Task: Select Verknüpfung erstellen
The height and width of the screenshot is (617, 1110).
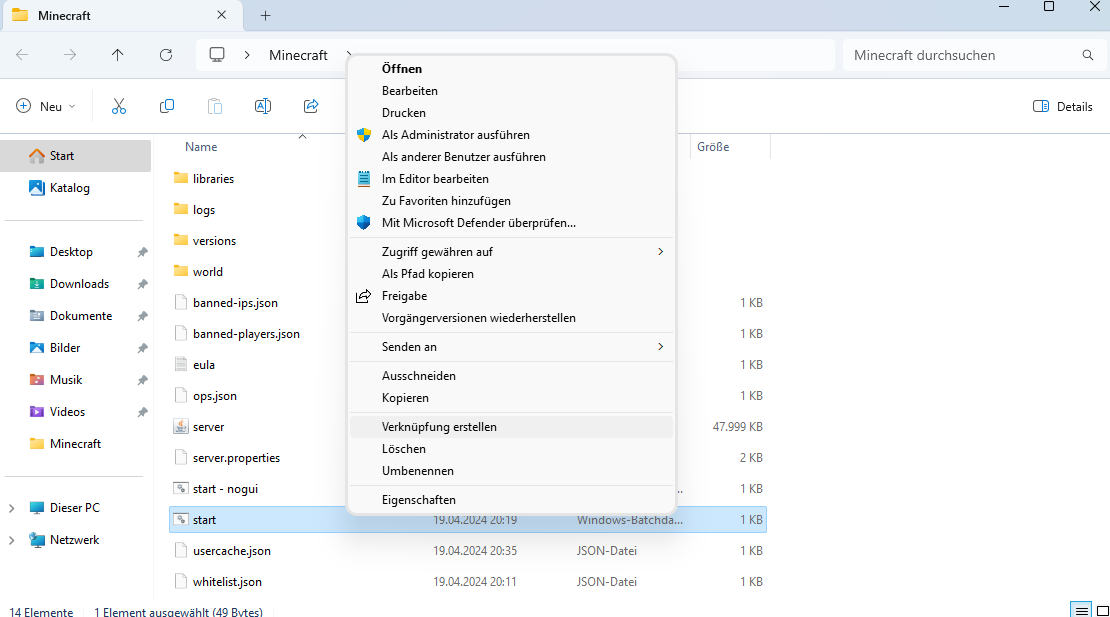Action: [511, 427]
